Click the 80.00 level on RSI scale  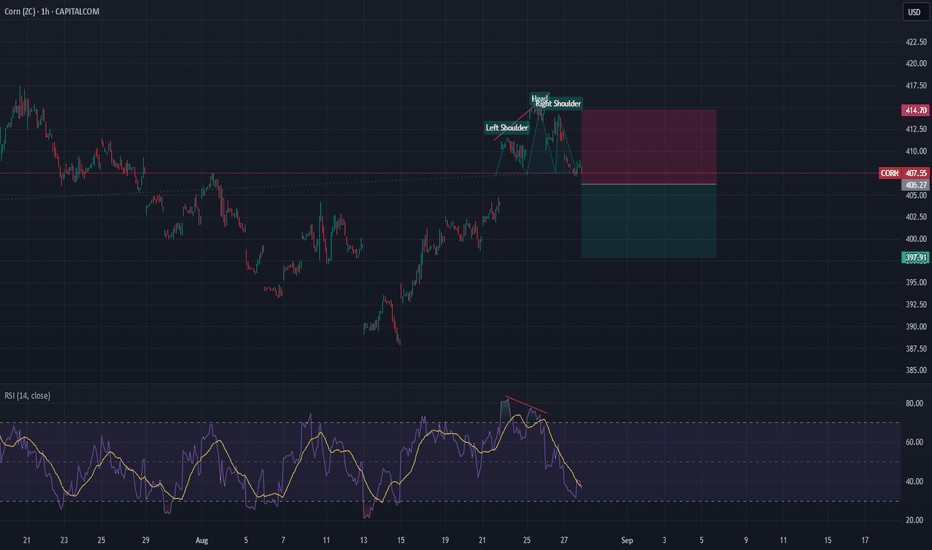pyautogui.click(x=915, y=404)
